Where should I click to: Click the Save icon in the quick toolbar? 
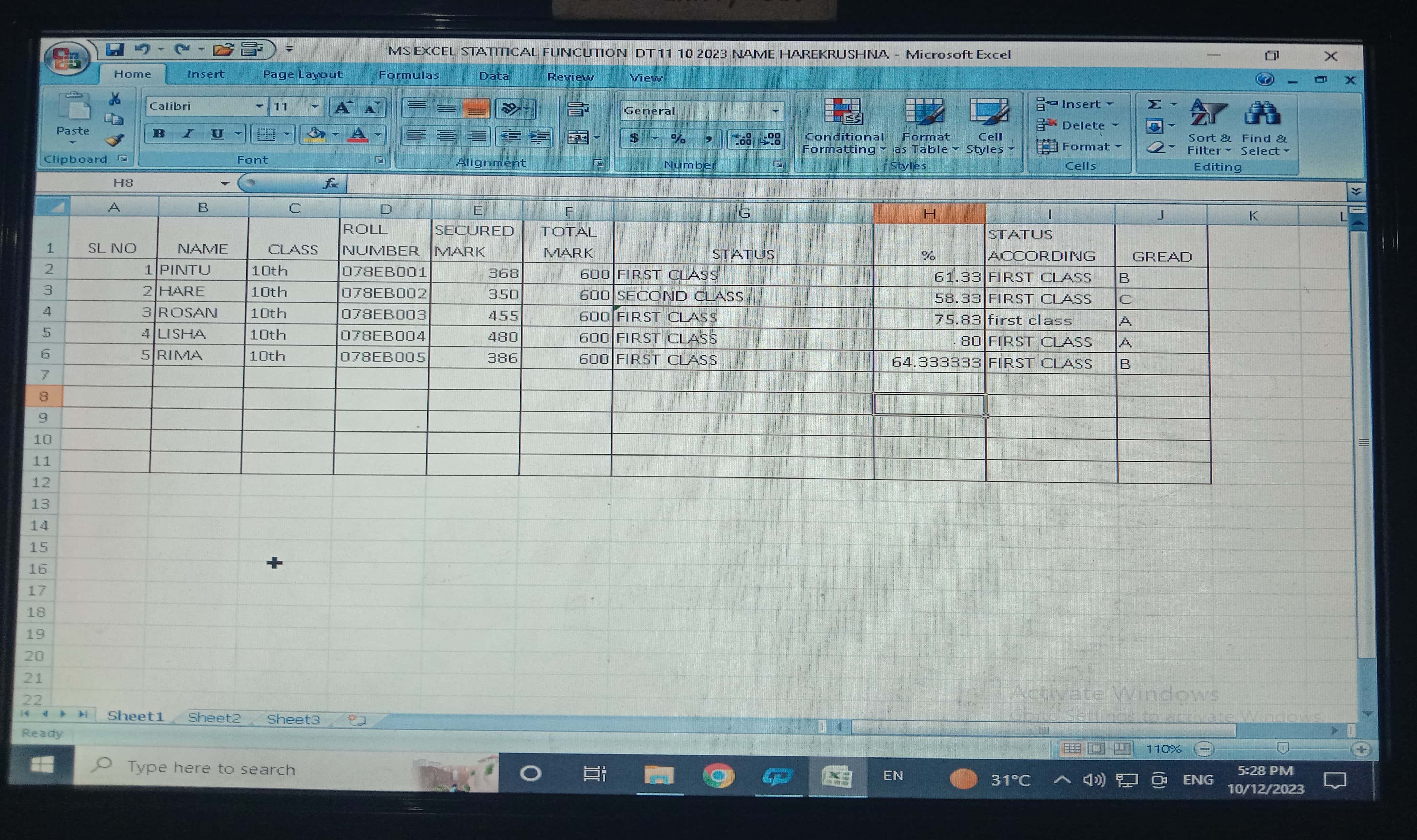coord(115,50)
